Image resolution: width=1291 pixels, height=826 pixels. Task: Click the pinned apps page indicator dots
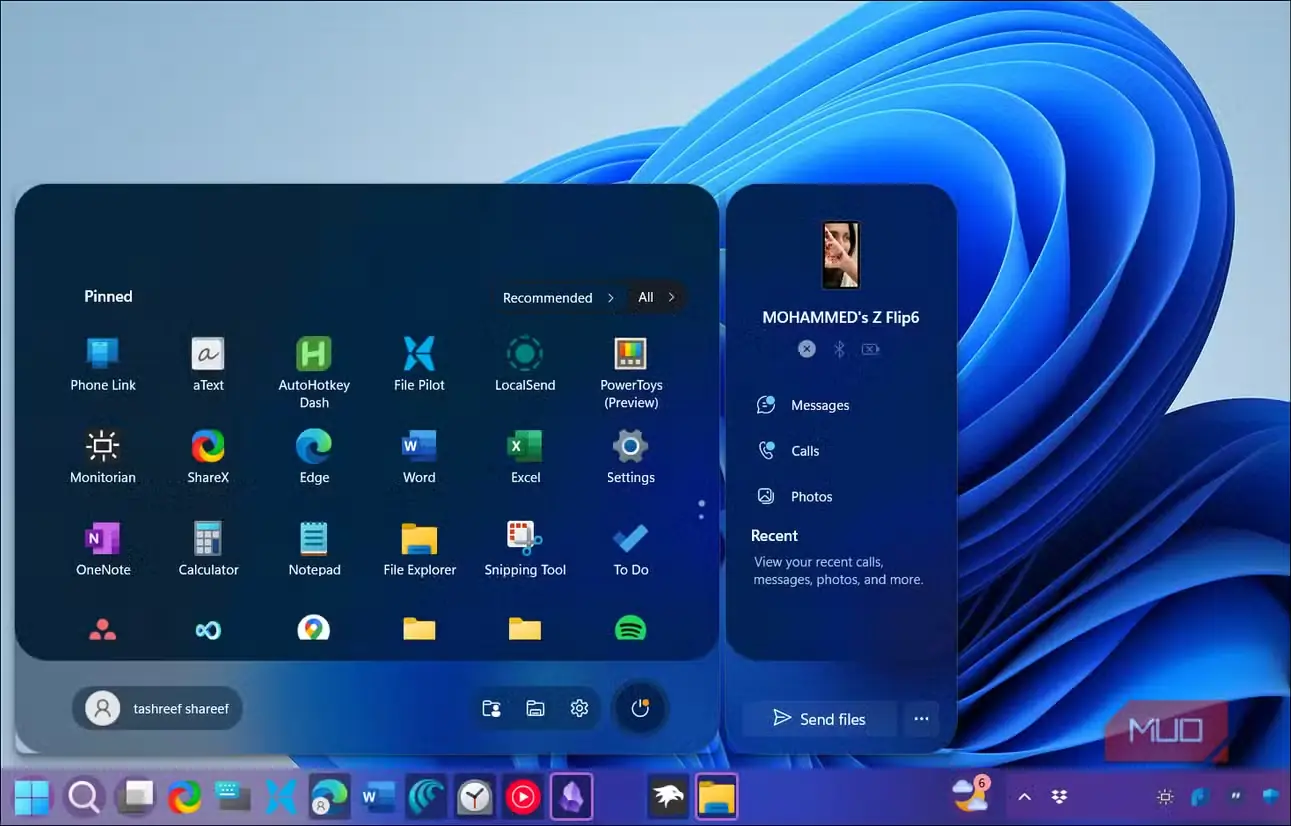click(x=701, y=510)
